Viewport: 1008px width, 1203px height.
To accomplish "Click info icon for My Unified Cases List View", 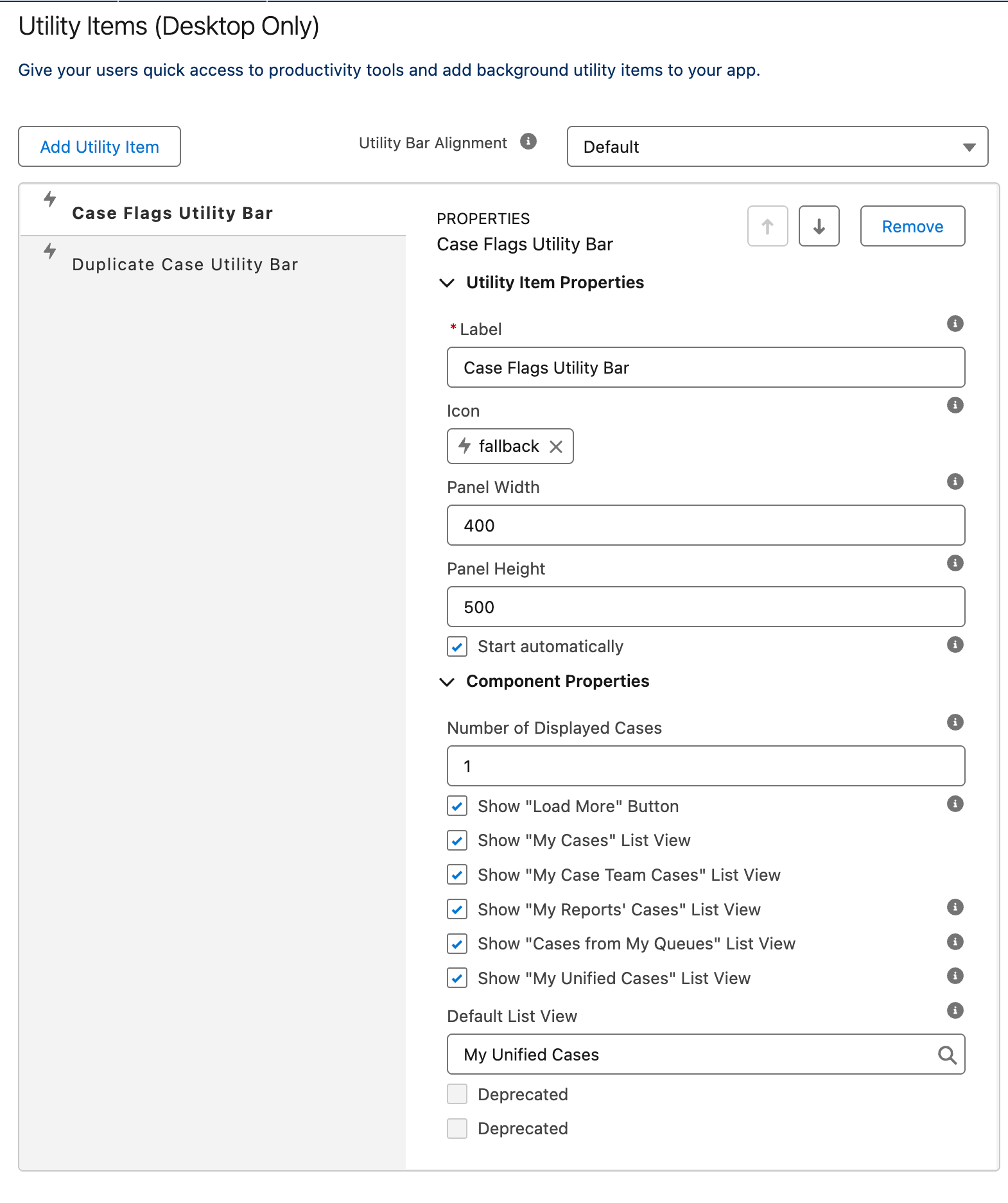I will tap(955, 976).
